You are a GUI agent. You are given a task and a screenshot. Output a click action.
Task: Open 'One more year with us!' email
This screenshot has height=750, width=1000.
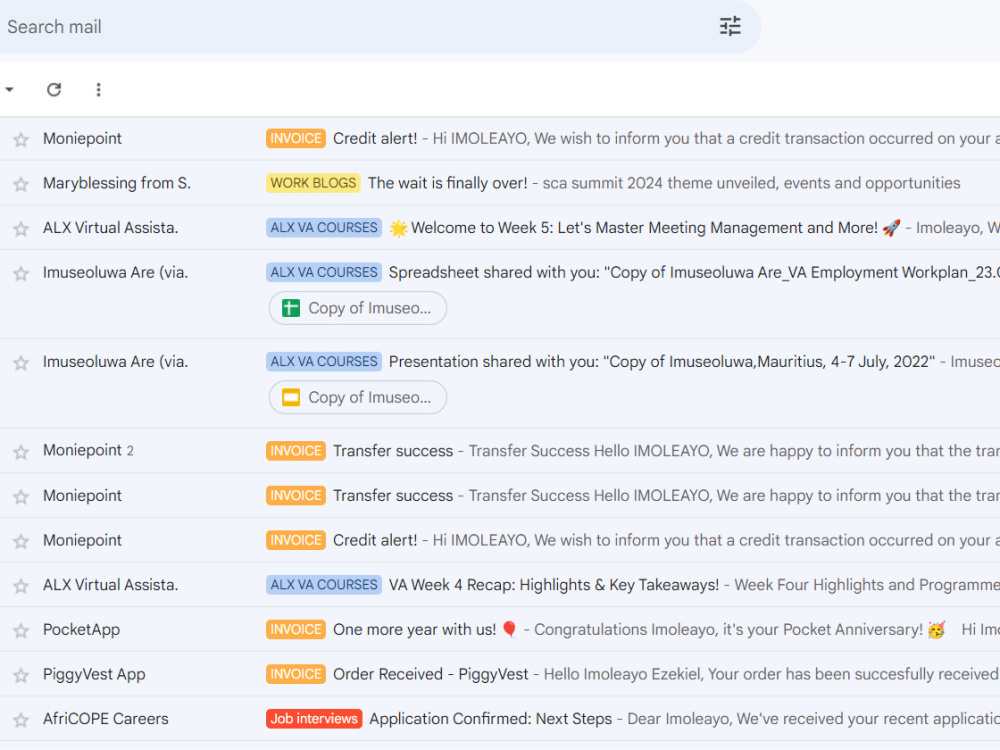click(424, 629)
